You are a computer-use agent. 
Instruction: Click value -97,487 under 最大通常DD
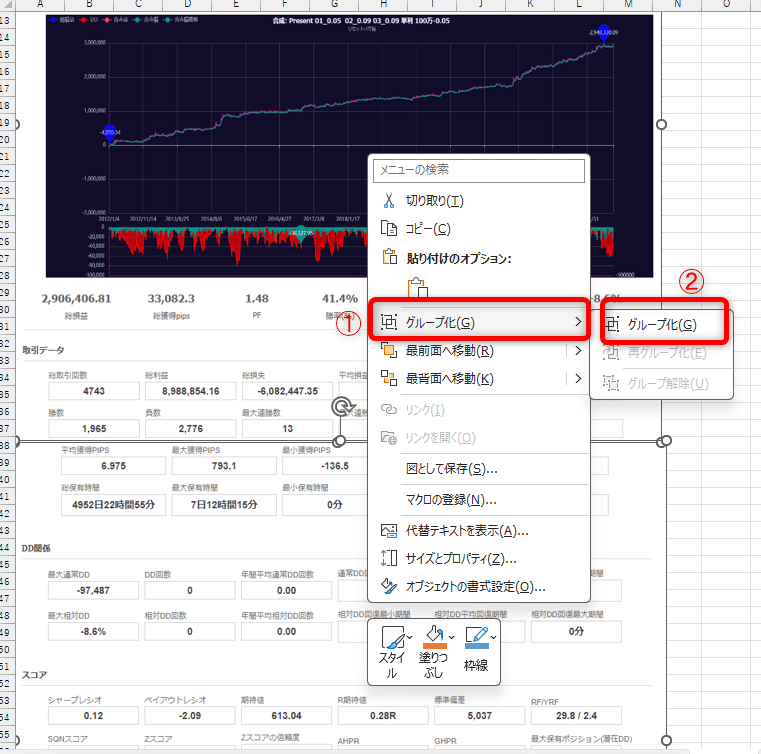pyautogui.click(x=93, y=590)
